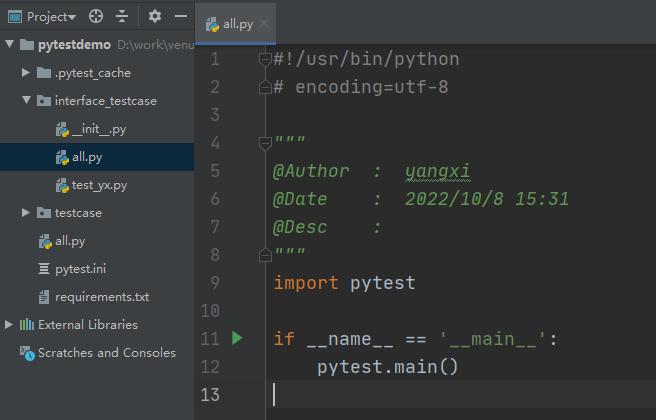
Task: Click the locate opened file crosshair icon
Action: (96, 17)
